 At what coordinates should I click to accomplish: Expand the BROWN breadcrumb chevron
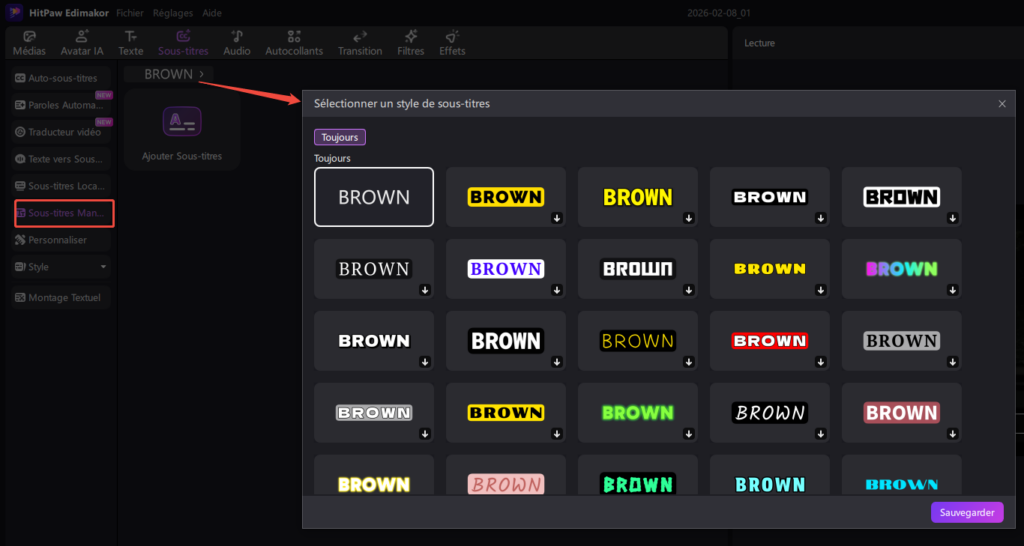202,74
